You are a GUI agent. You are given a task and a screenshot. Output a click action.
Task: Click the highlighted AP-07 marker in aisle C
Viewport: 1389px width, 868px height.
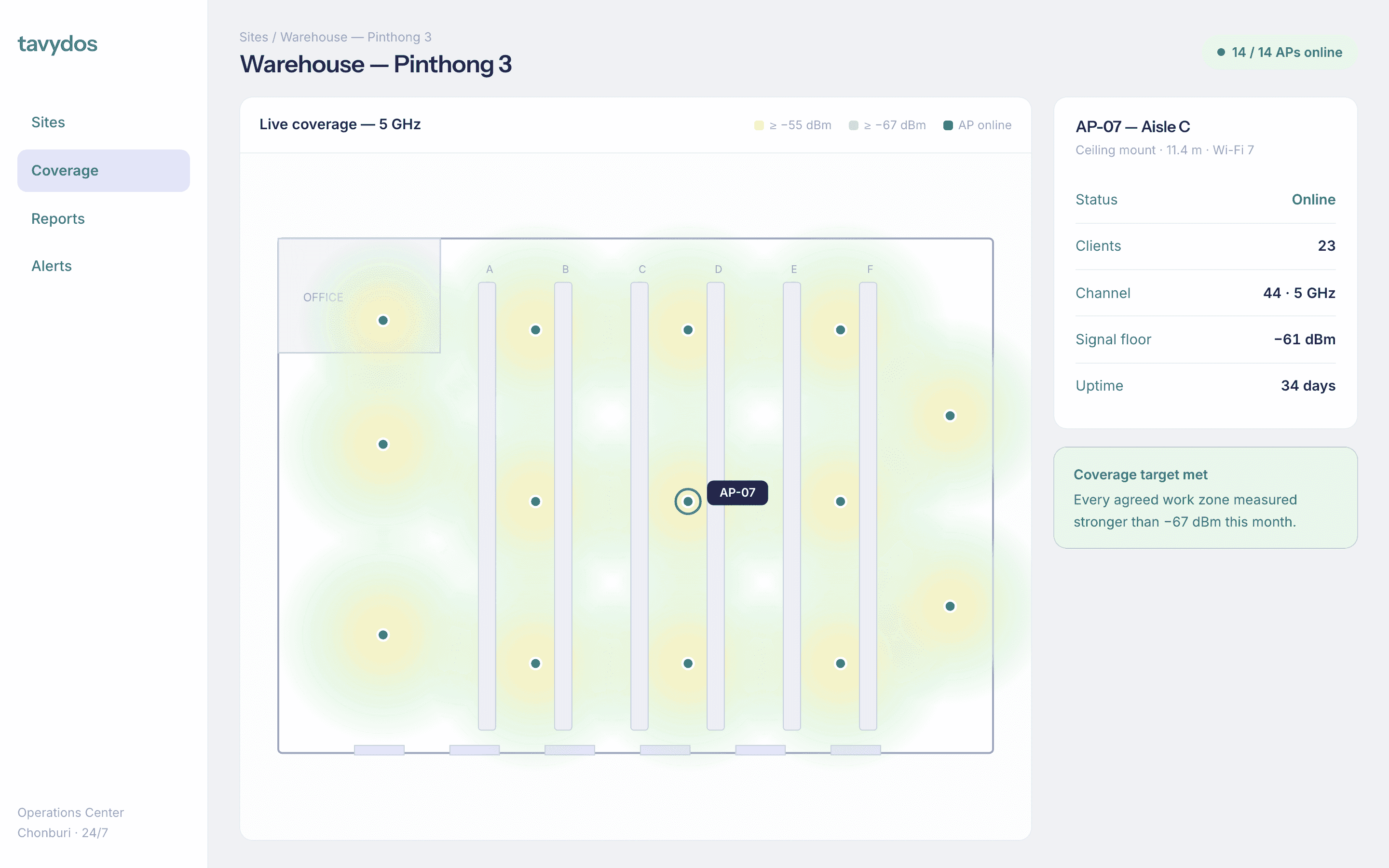point(688,502)
